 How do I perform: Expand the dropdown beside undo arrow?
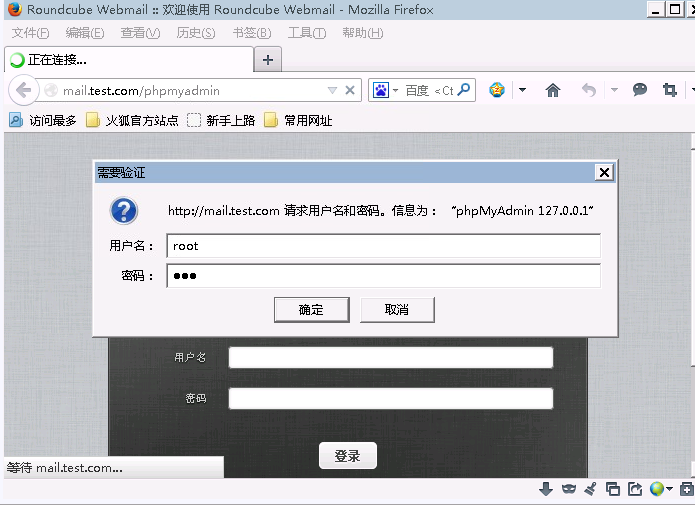click(614, 90)
